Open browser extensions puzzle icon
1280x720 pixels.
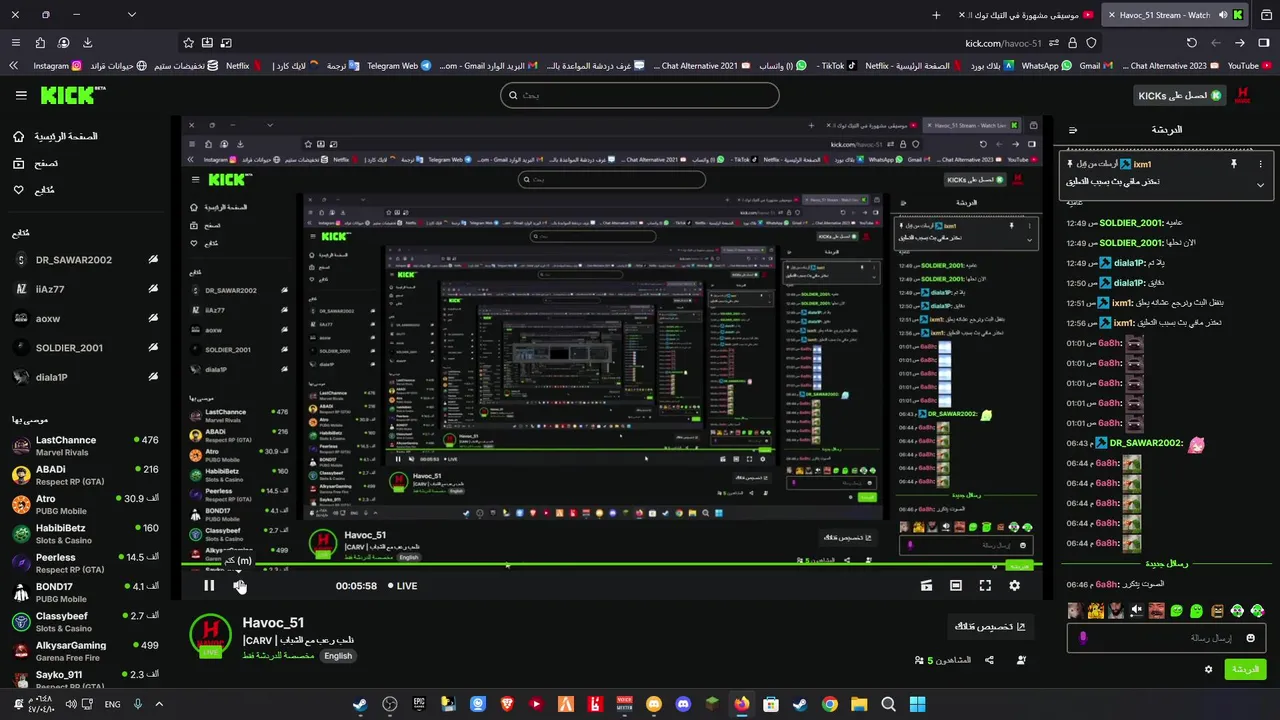tap(40, 43)
